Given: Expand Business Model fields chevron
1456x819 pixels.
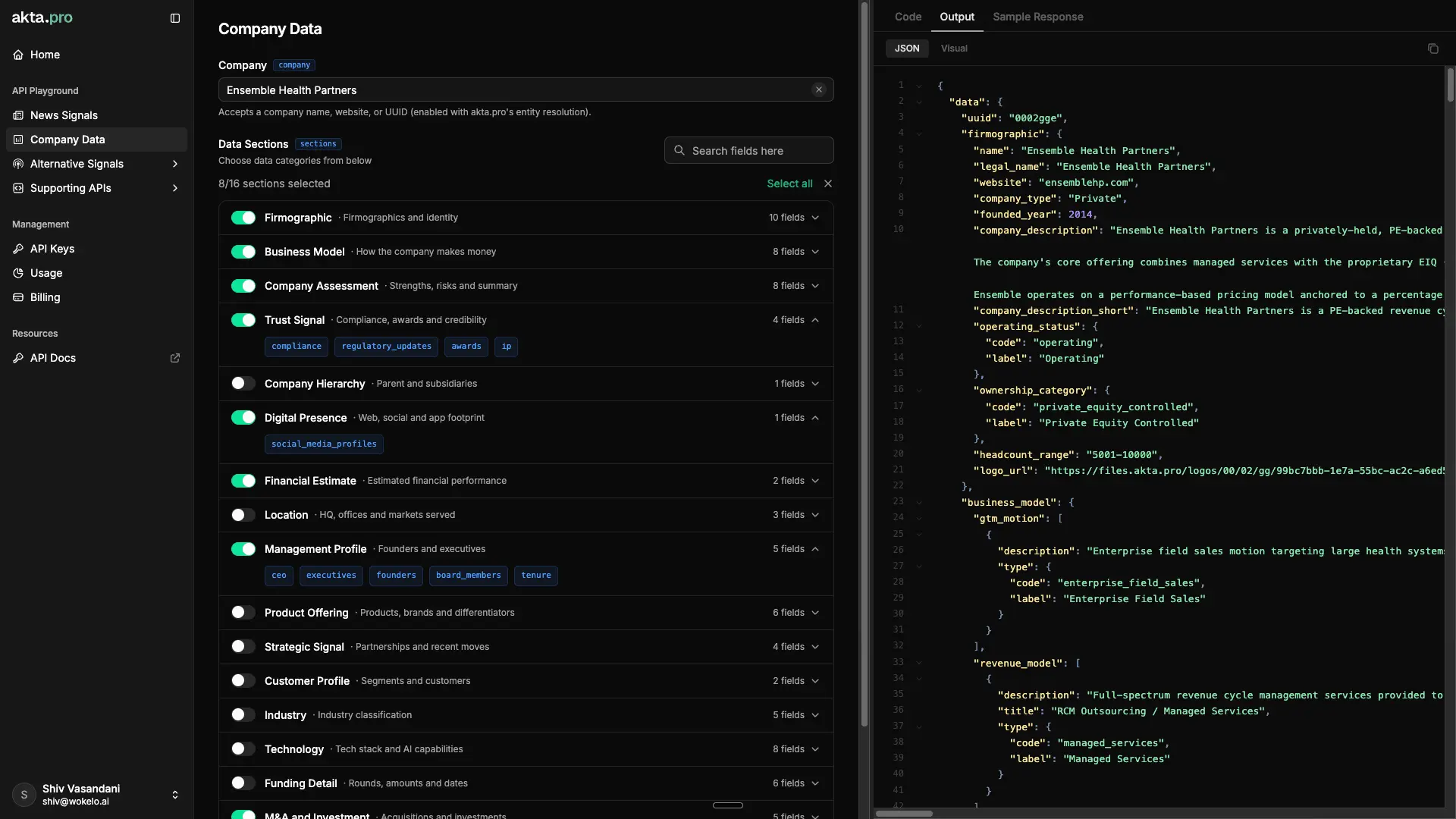Looking at the screenshot, I should click(x=815, y=252).
